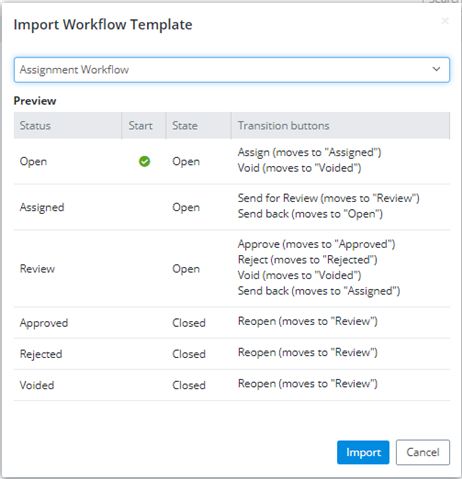Select the Rejected status row
The width and height of the screenshot is (462, 479).
pyautogui.click(x=232, y=354)
